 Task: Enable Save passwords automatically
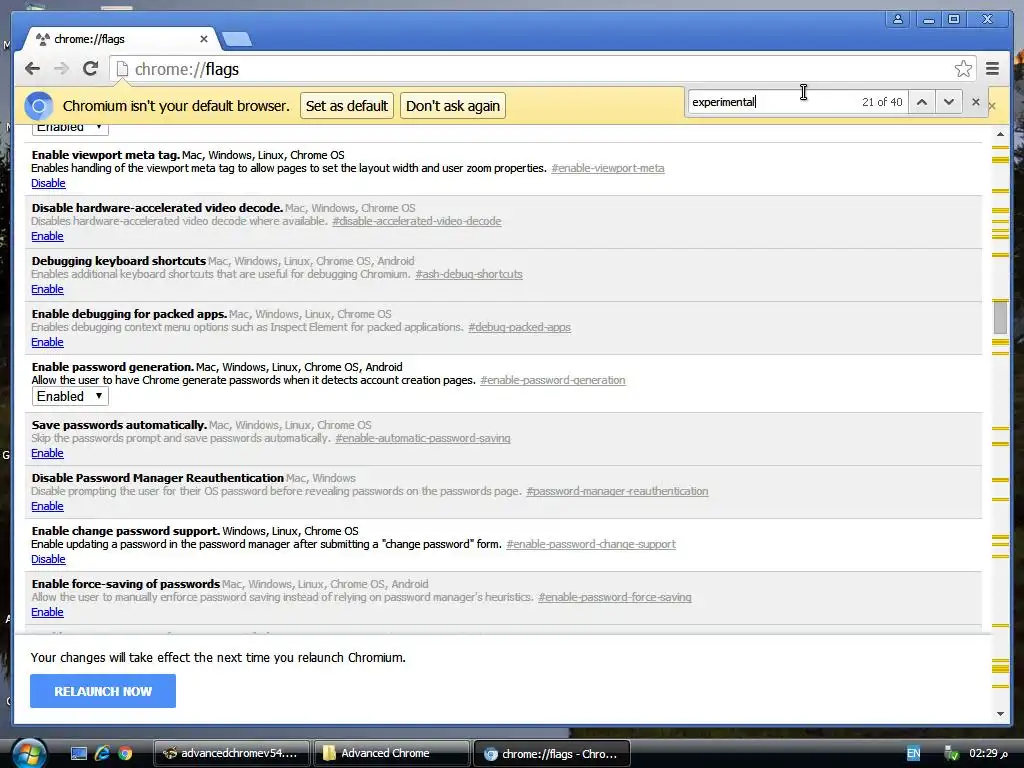(x=47, y=453)
